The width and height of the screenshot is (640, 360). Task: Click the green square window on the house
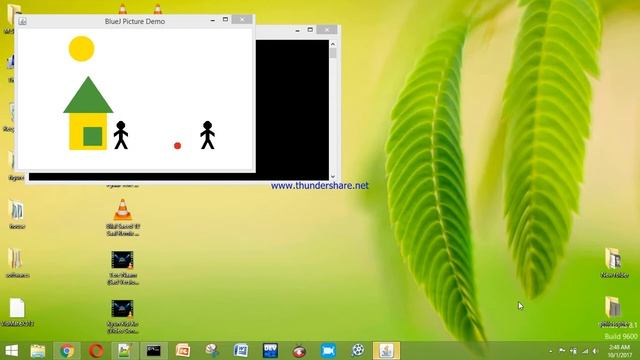click(x=93, y=136)
